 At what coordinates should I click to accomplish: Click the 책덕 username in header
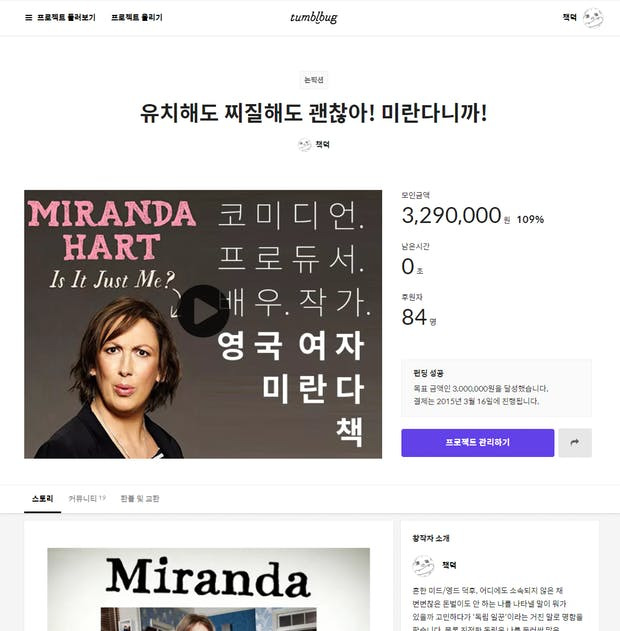click(x=569, y=17)
